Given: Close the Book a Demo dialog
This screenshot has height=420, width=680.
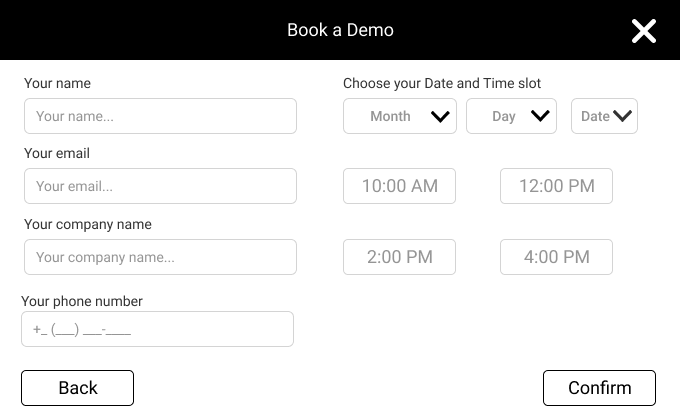Looking at the screenshot, I should [644, 31].
